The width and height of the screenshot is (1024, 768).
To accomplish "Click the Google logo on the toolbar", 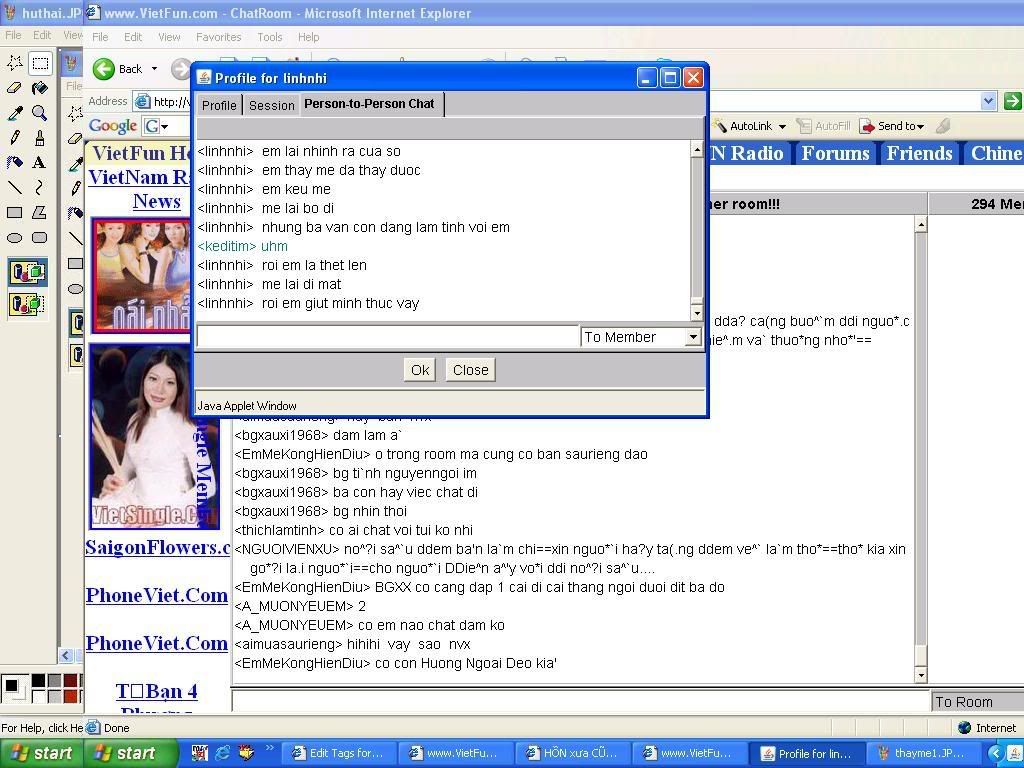I will pos(113,126).
